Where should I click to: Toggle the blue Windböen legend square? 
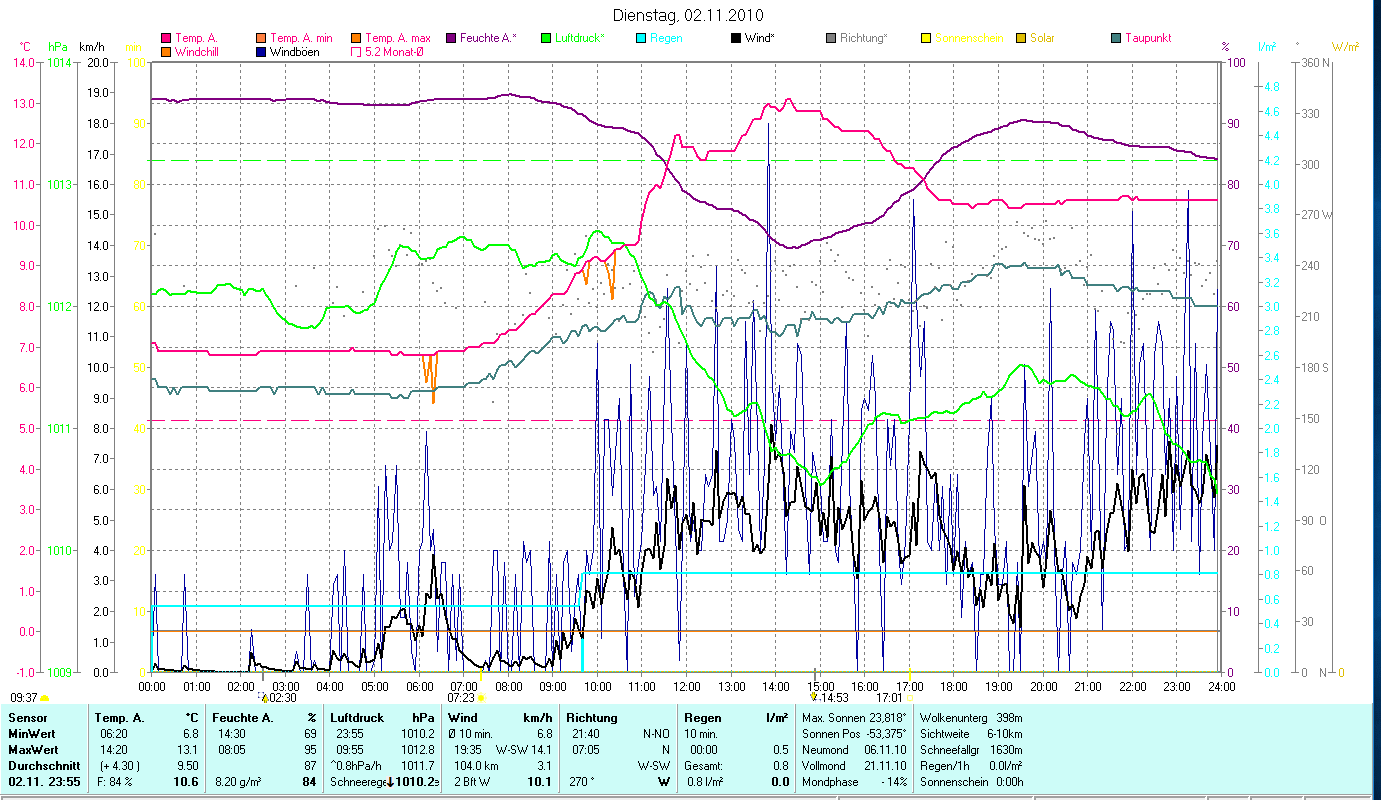click(262, 52)
